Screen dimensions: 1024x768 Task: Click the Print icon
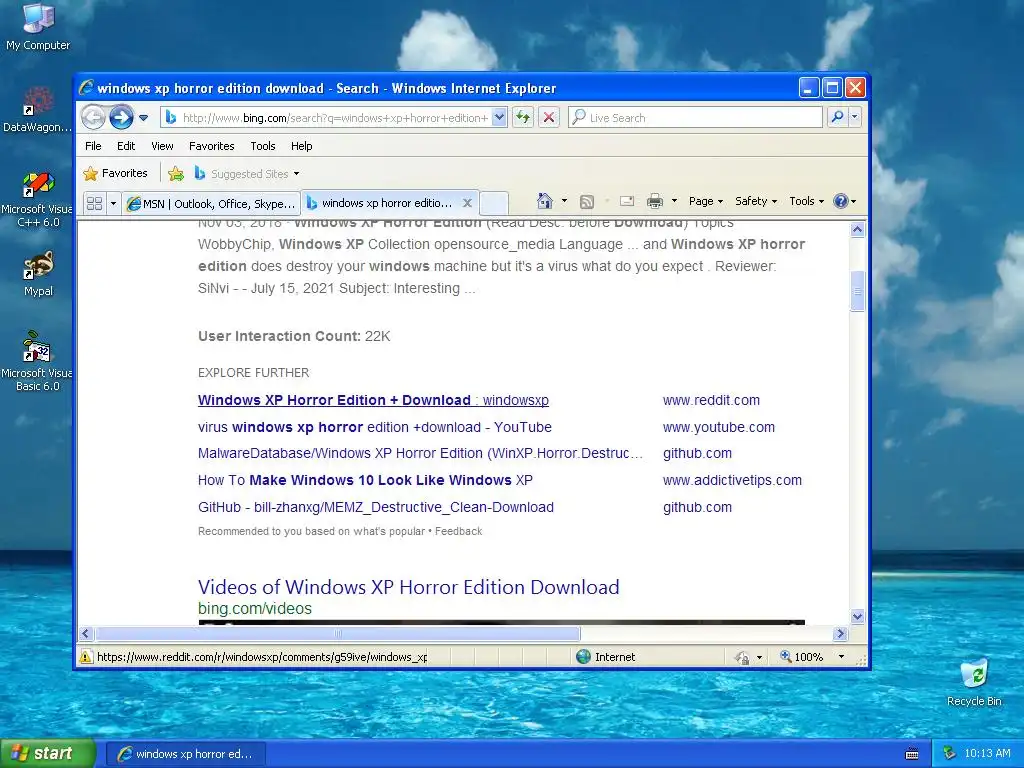pos(654,201)
